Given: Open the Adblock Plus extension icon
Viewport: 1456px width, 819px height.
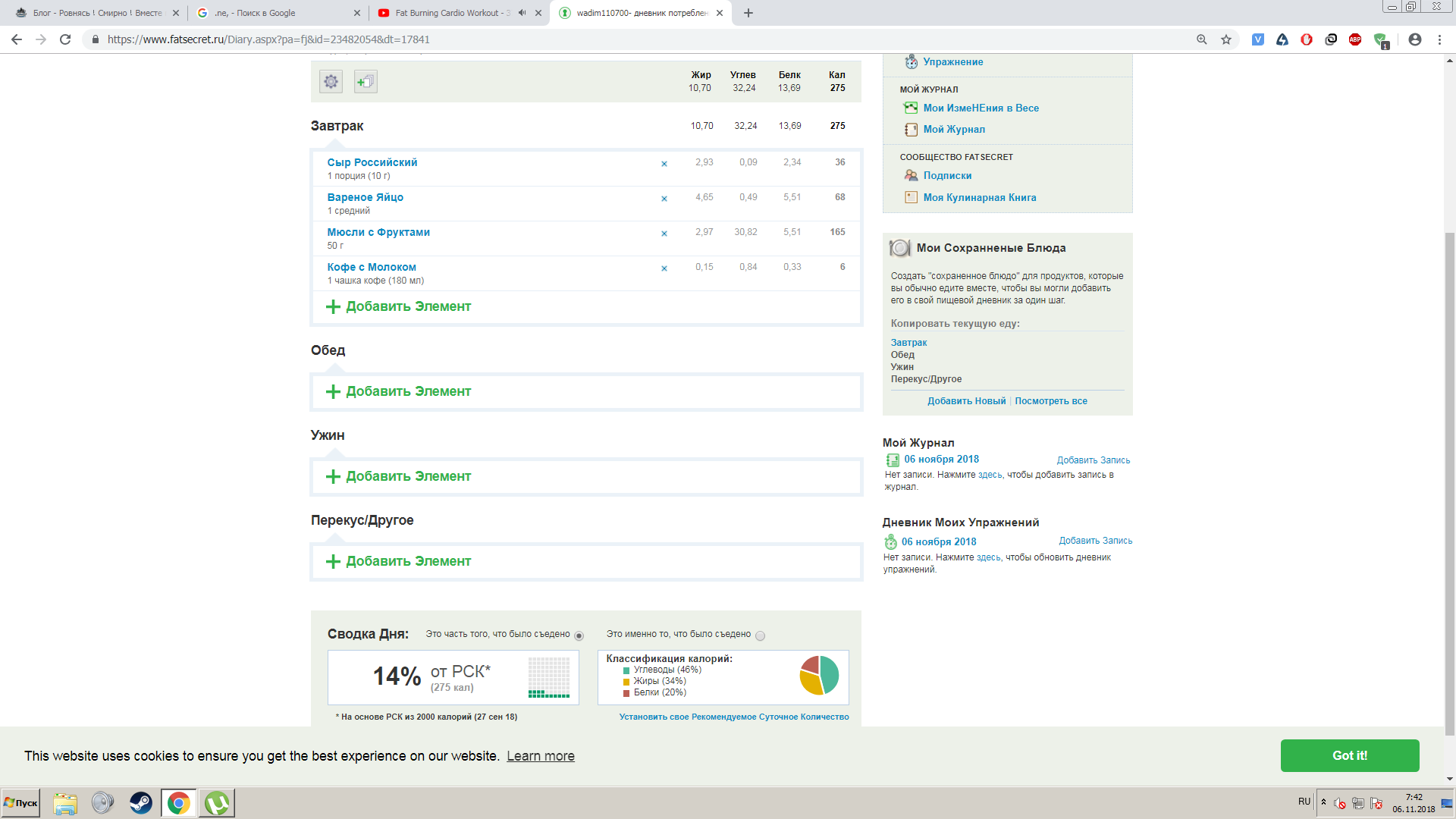Looking at the screenshot, I should click(1355, 39).
